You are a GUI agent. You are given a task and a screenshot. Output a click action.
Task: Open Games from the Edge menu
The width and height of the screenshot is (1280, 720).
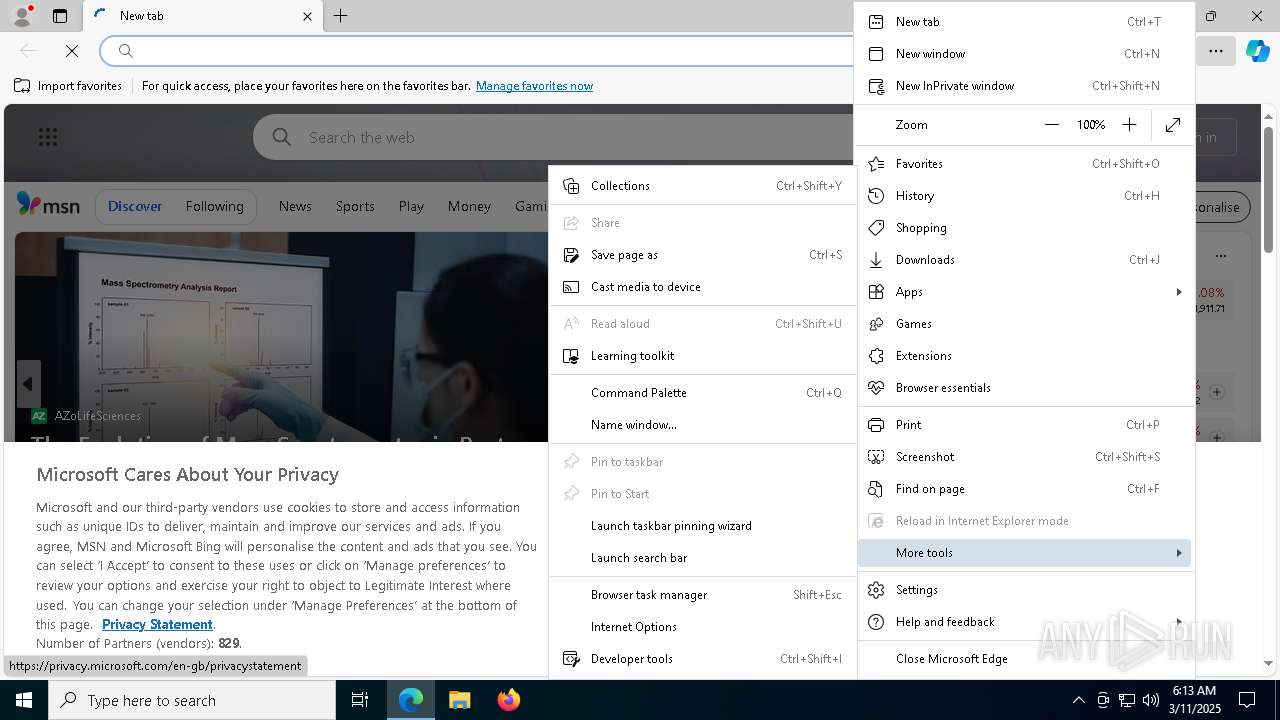(x=1024, y=324)
